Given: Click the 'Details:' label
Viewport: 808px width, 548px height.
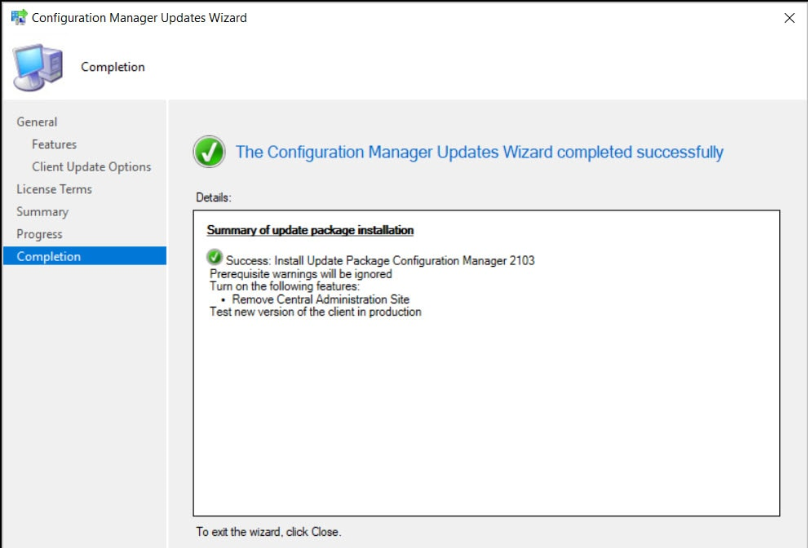Looking at the screenshot, I should click(x=213, y=197).
